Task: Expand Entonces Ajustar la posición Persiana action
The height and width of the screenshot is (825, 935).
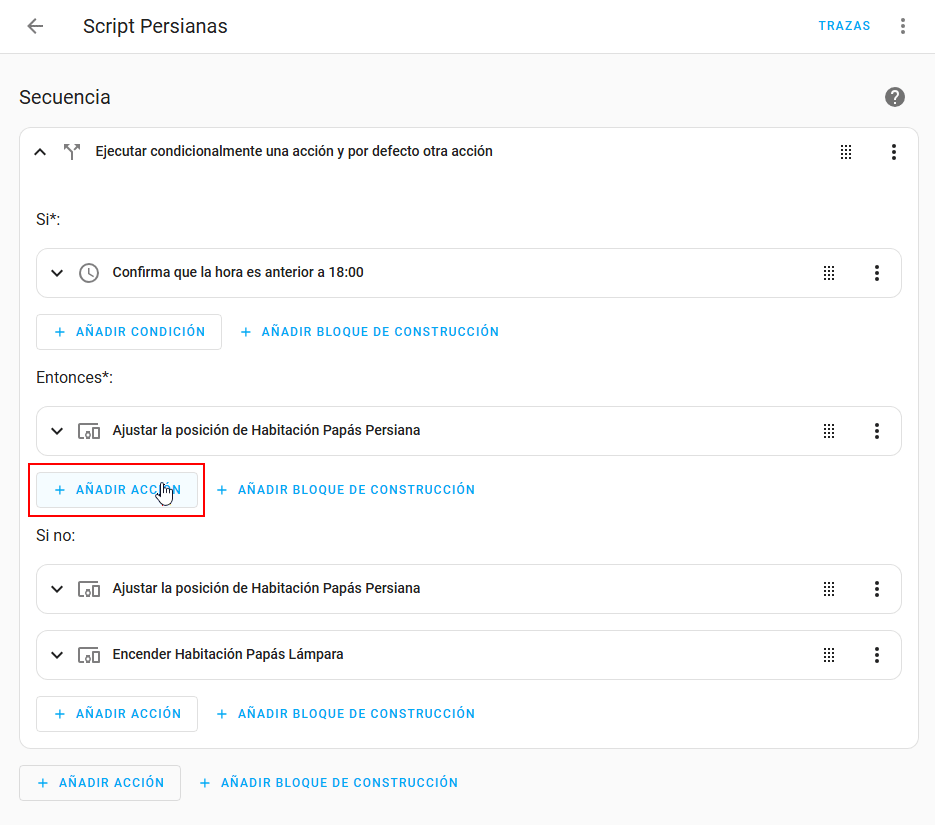Action: [x=57, y=431]
